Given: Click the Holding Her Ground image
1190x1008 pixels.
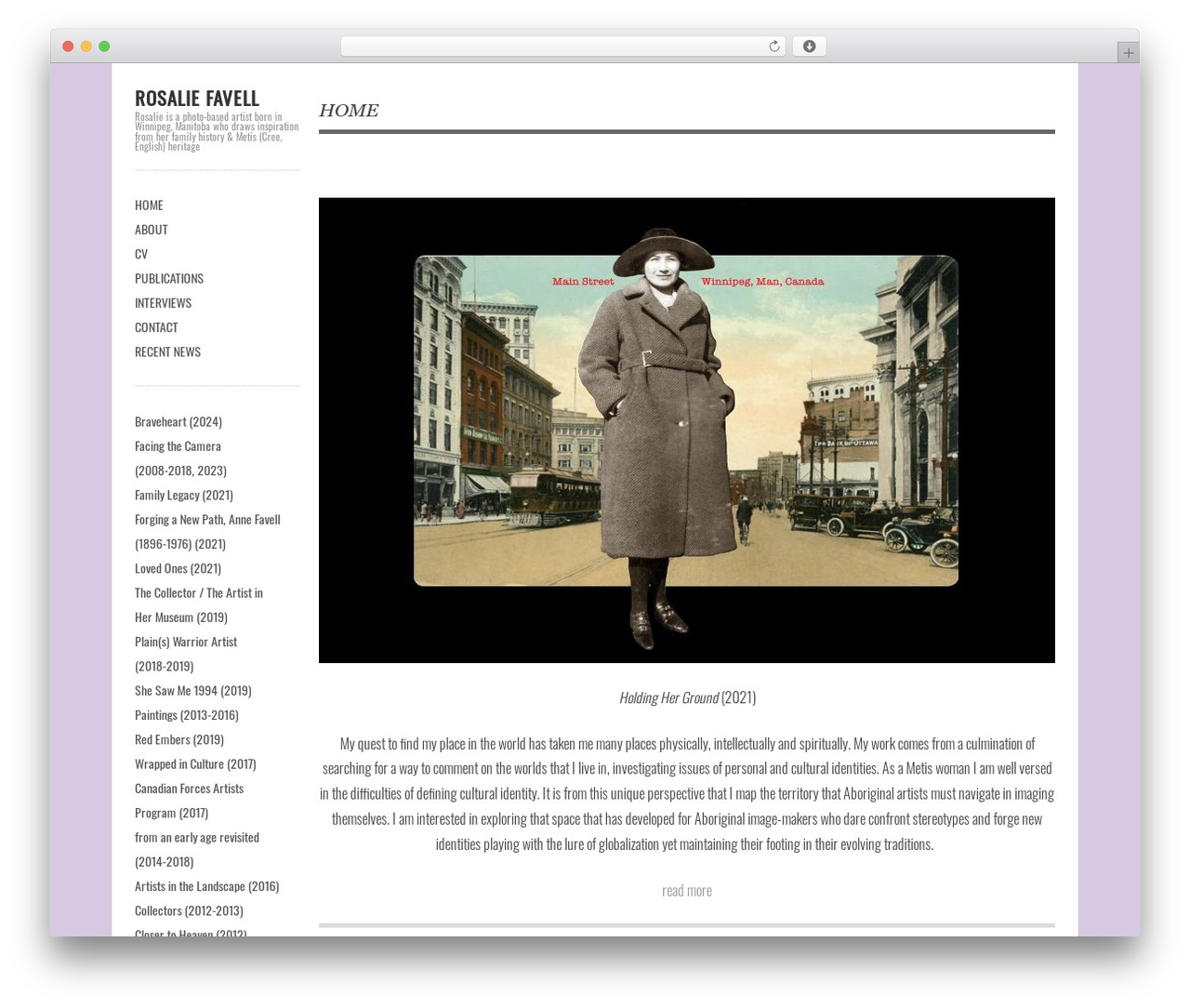Looking at the screenshot, I should coord(687,431).
